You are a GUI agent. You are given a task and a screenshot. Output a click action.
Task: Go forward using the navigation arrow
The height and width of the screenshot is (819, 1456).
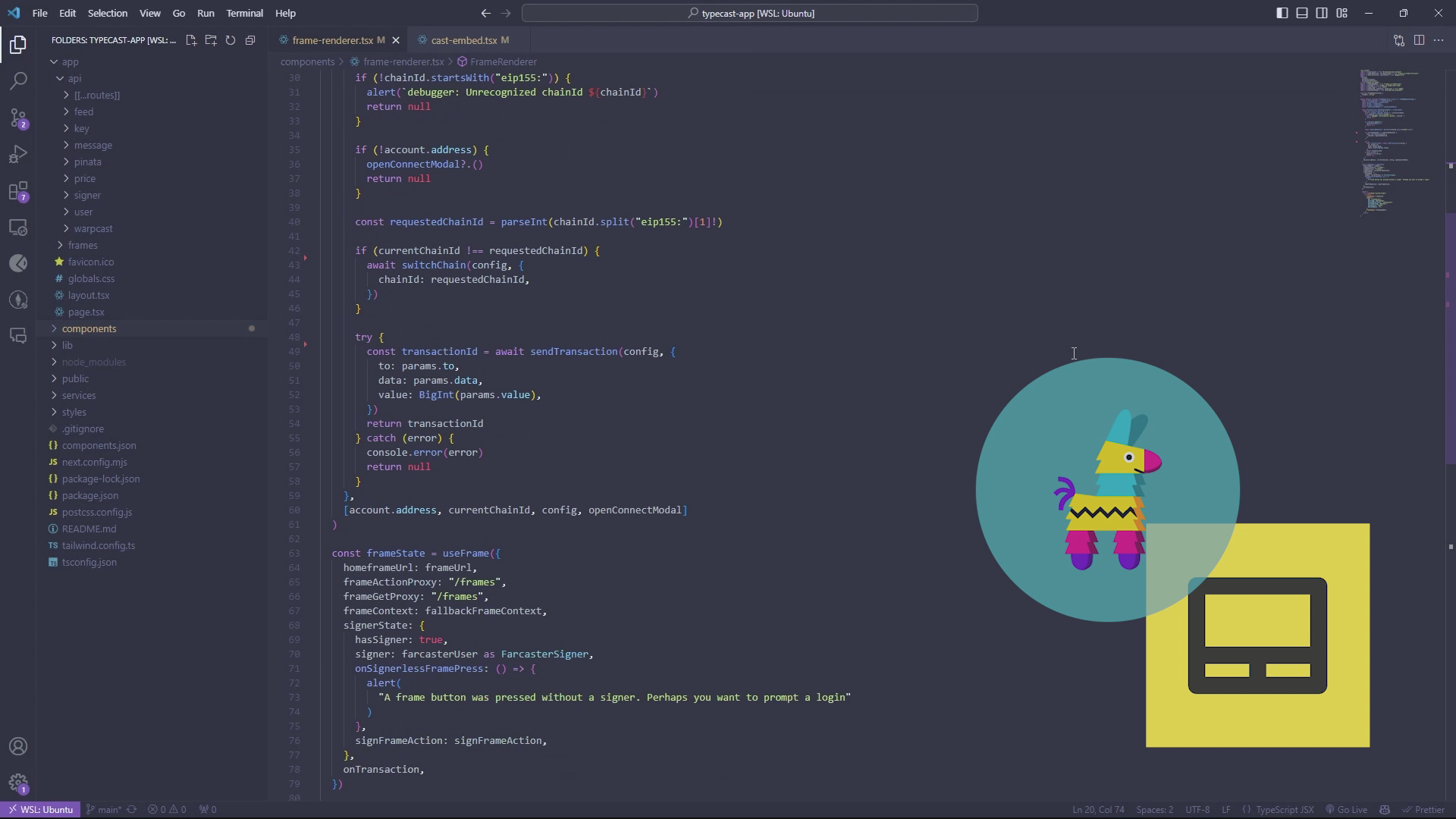(507, 13)
